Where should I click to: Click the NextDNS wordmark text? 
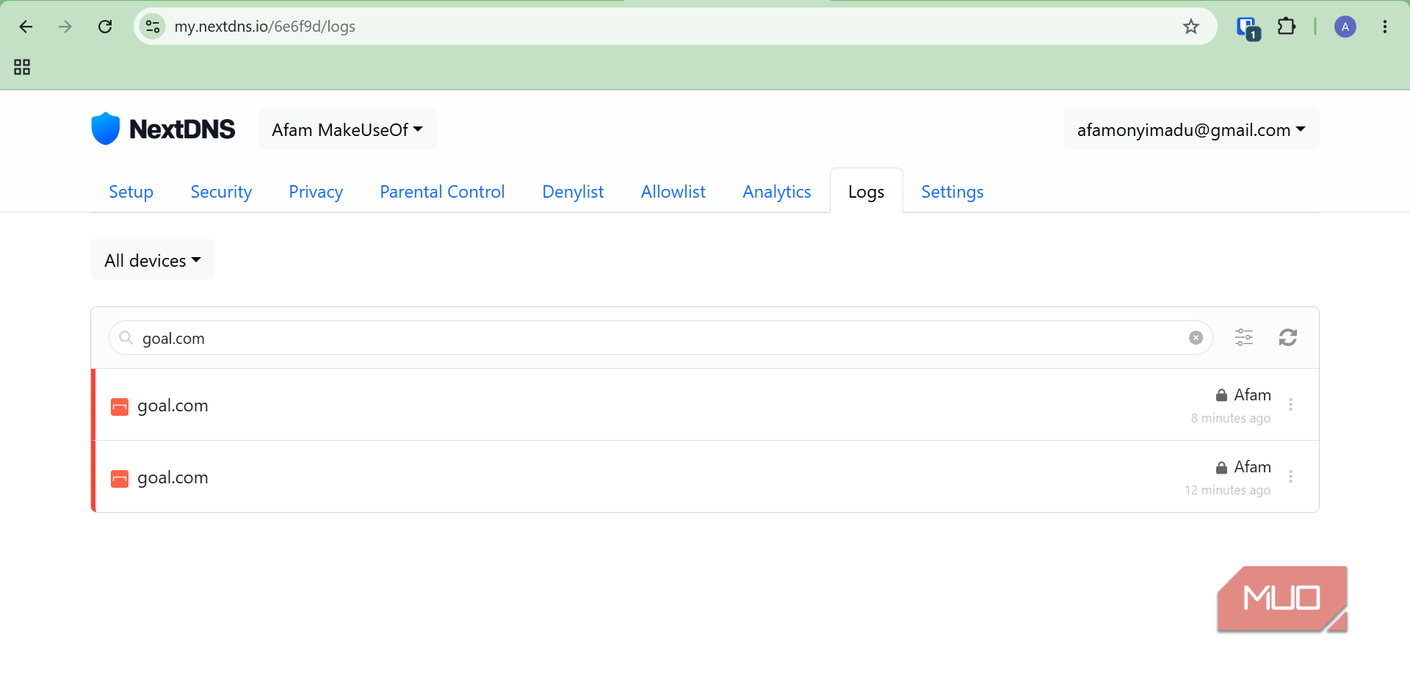click(x=182, y=129)
